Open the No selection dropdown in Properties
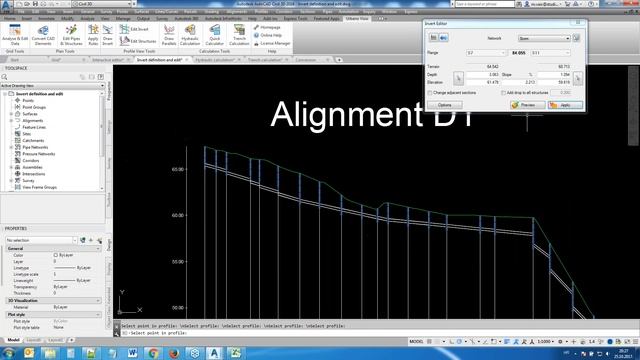 [x=41, y=240]
